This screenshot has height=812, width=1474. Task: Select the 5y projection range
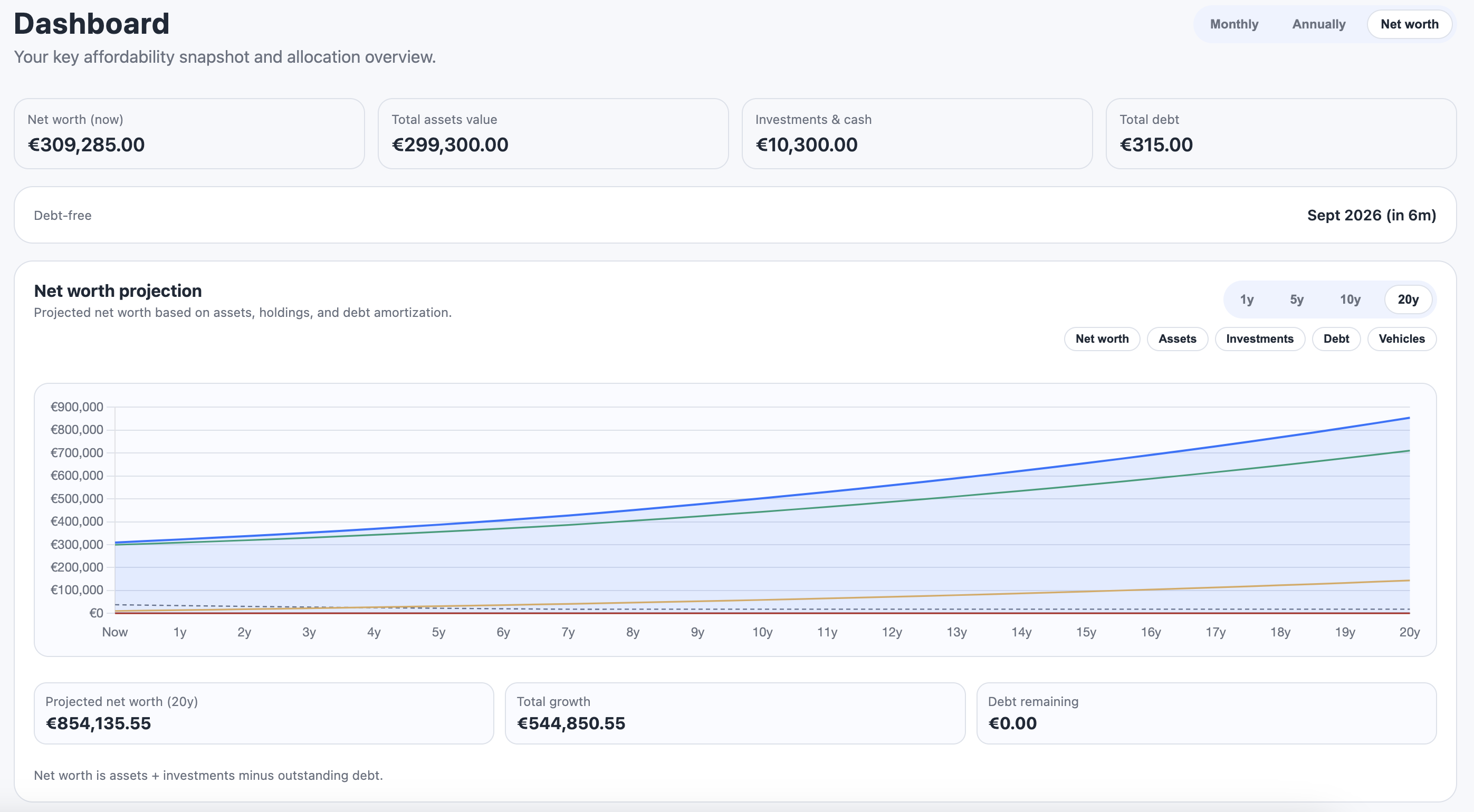(1297, 299)
